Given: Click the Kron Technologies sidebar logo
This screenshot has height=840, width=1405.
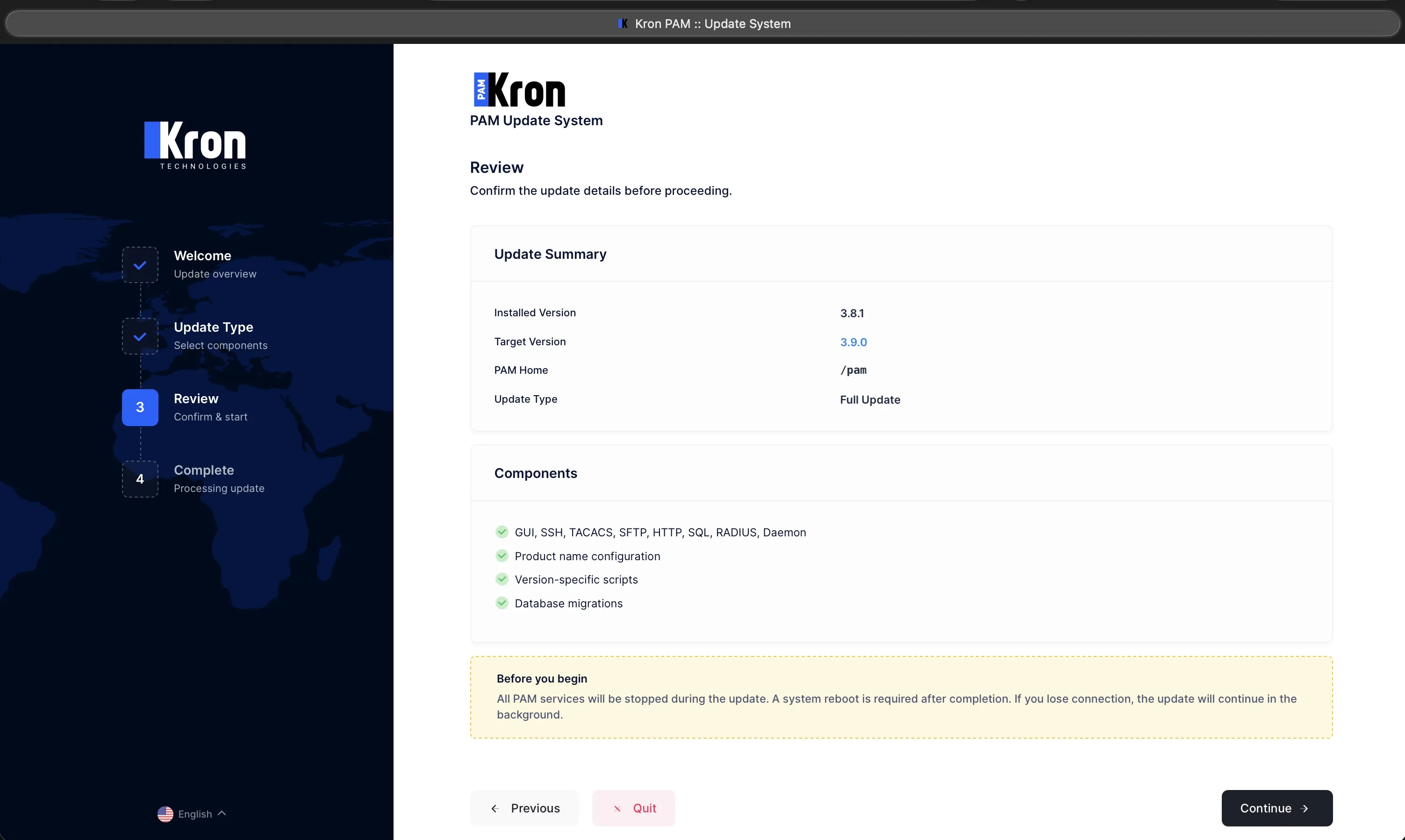Looking at the screenshot, I should [x=195, y=145].
